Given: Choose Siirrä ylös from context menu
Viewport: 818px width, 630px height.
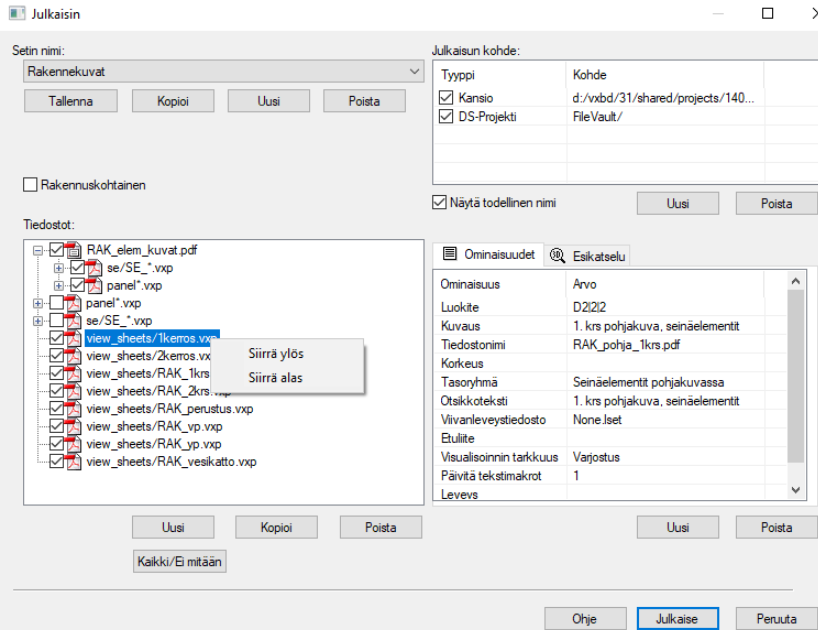Looking at the screenshot, I should click(276, 354).
